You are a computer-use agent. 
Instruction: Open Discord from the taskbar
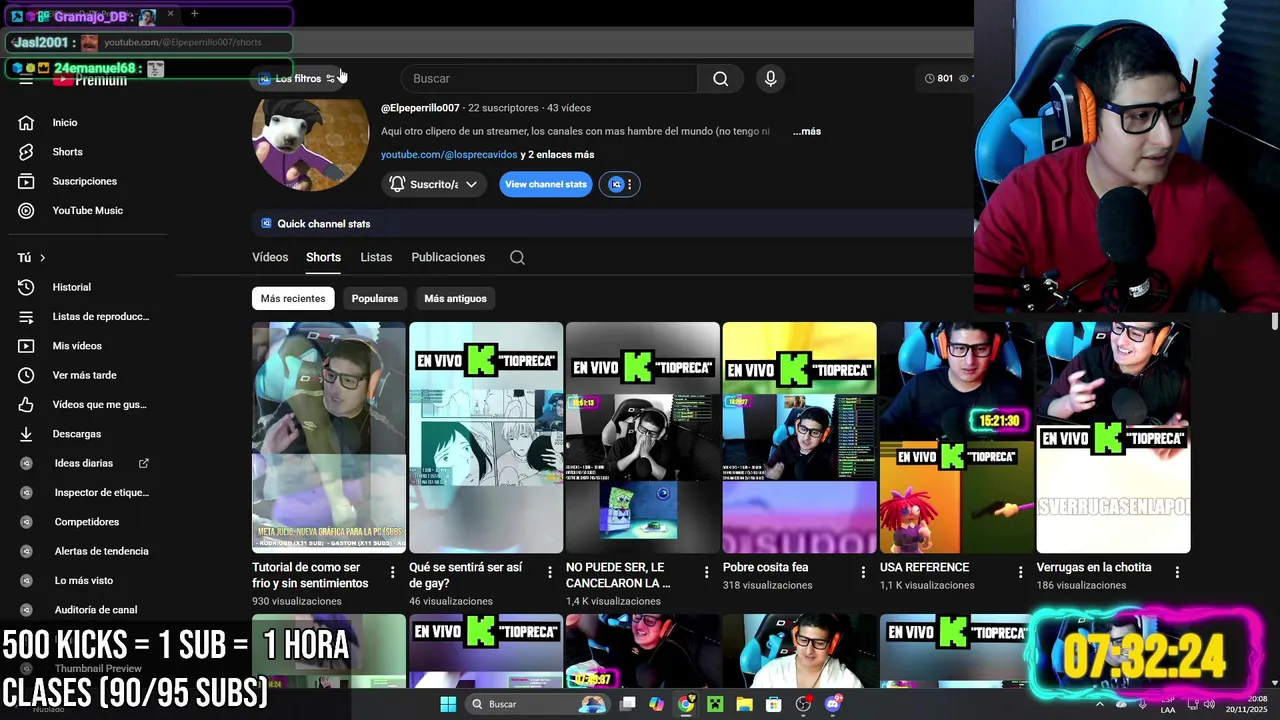pyautogui.click(x=833, y=704)
